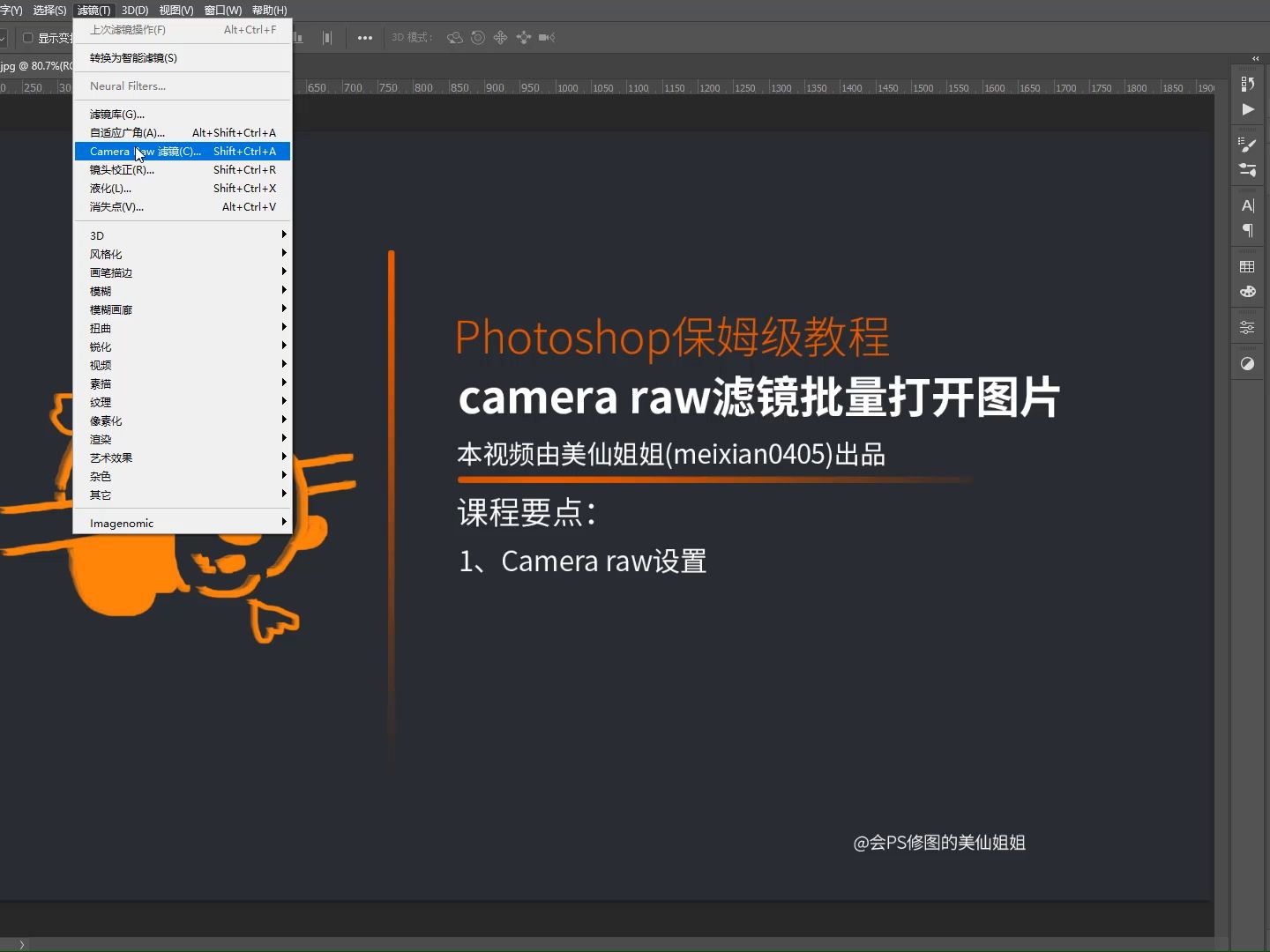Select the 3D orbit camera icon
This screenshot has width=1270, height=952.
[454, 37]
